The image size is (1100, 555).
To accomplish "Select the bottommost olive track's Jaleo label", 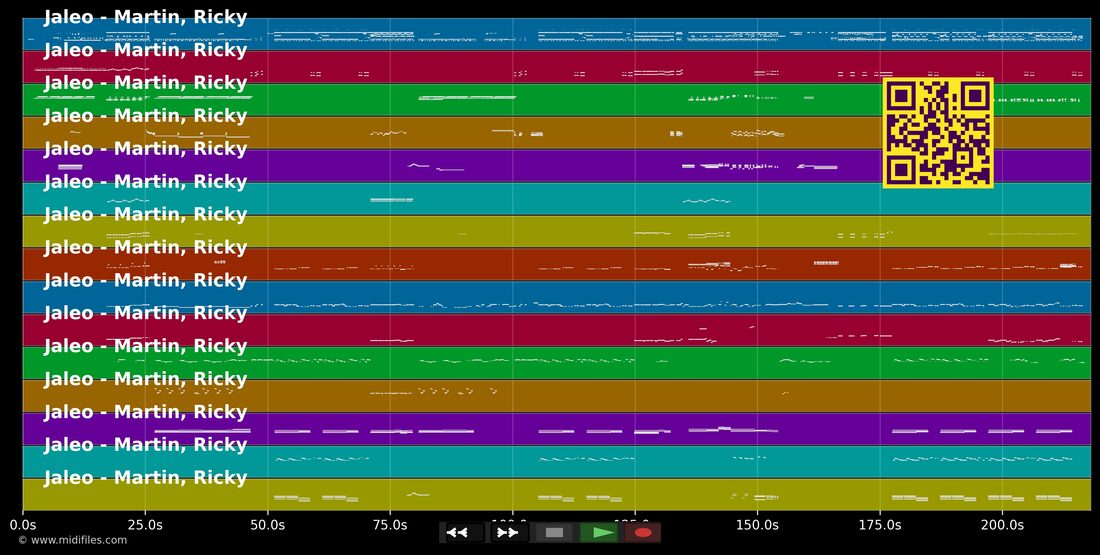I will [x=145, y=478].
